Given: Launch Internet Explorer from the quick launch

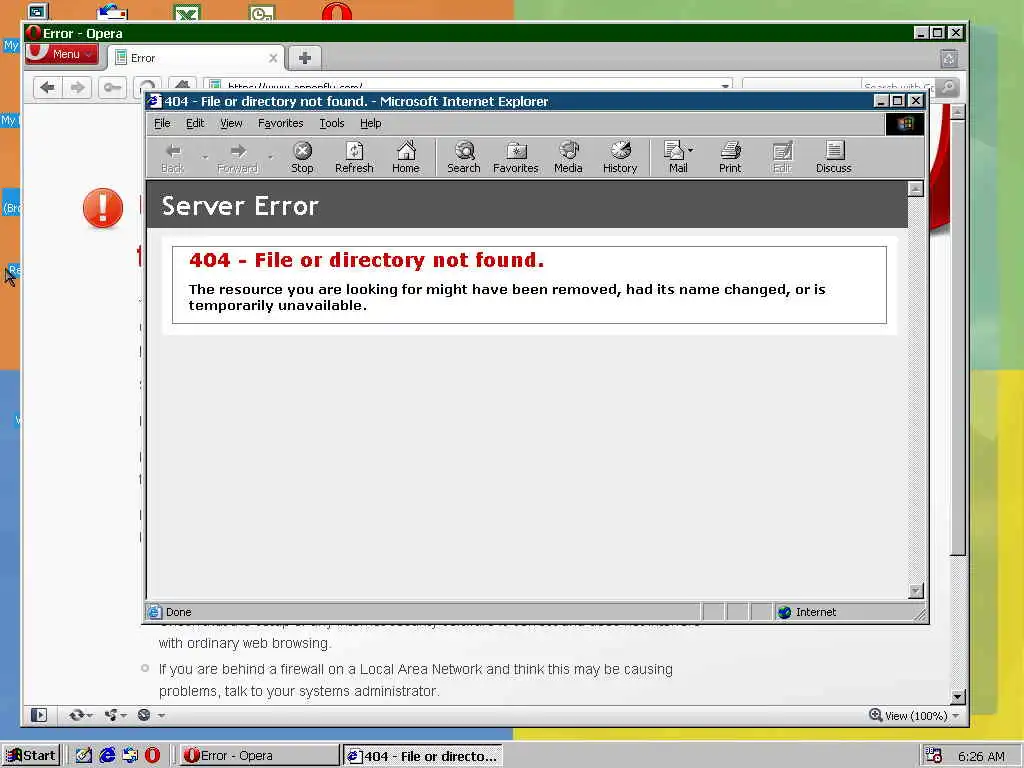Looking at the screenshot, I should point(107,756).
